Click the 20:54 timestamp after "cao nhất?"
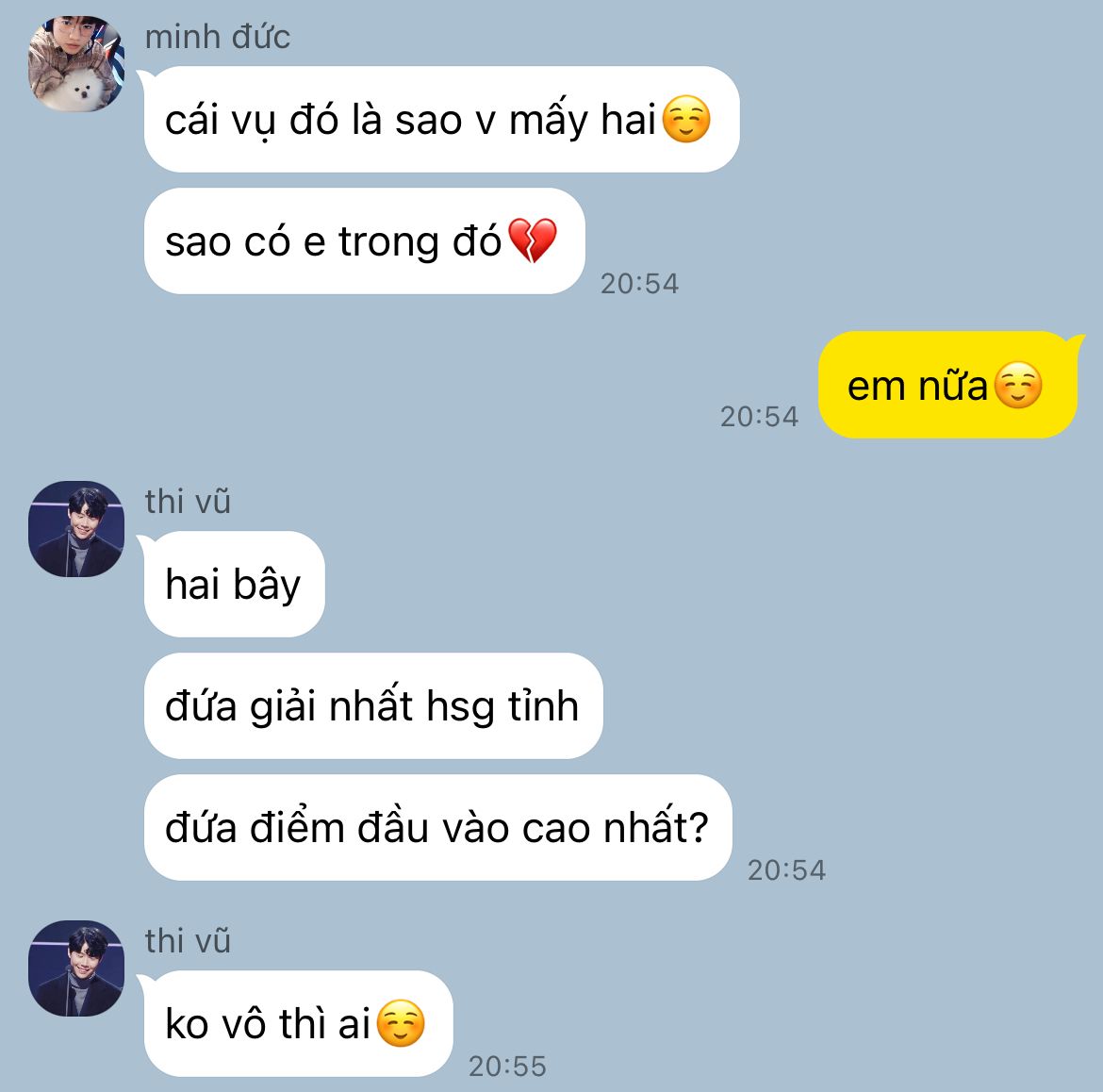1103x1092 pixels. pyautogui.click(x=786, y=870)
